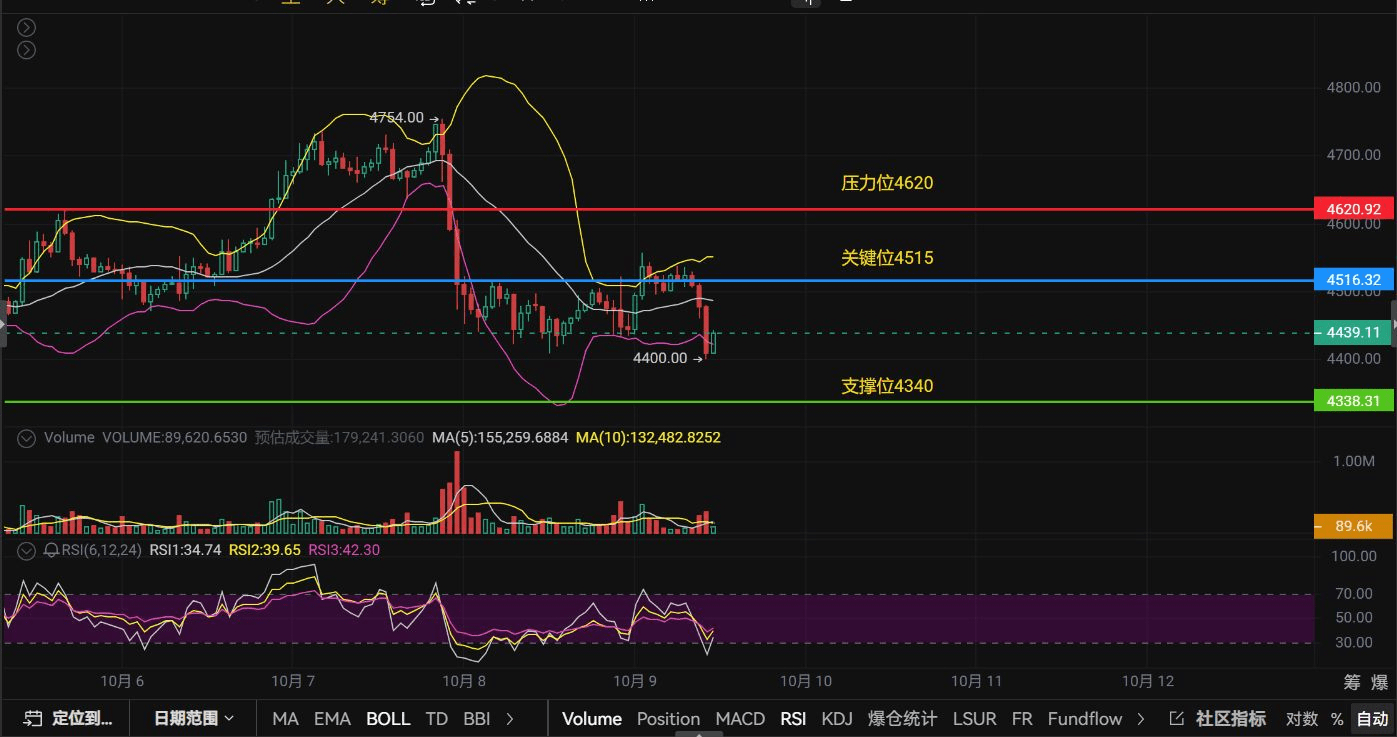Click the blue 4516.32 key level line label
The height and width of the screenshot is (737, 1397).
[1353, 280]
